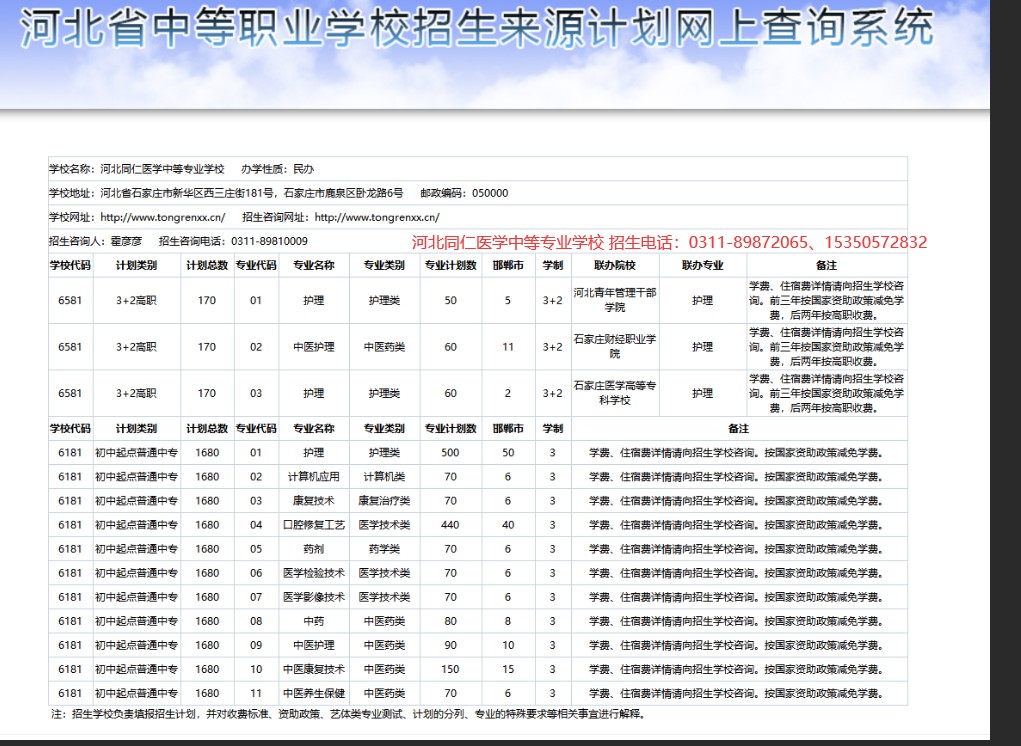Click the 联办专业 column header
This screenshot has width=1021, height=746.
pos(703,266)
